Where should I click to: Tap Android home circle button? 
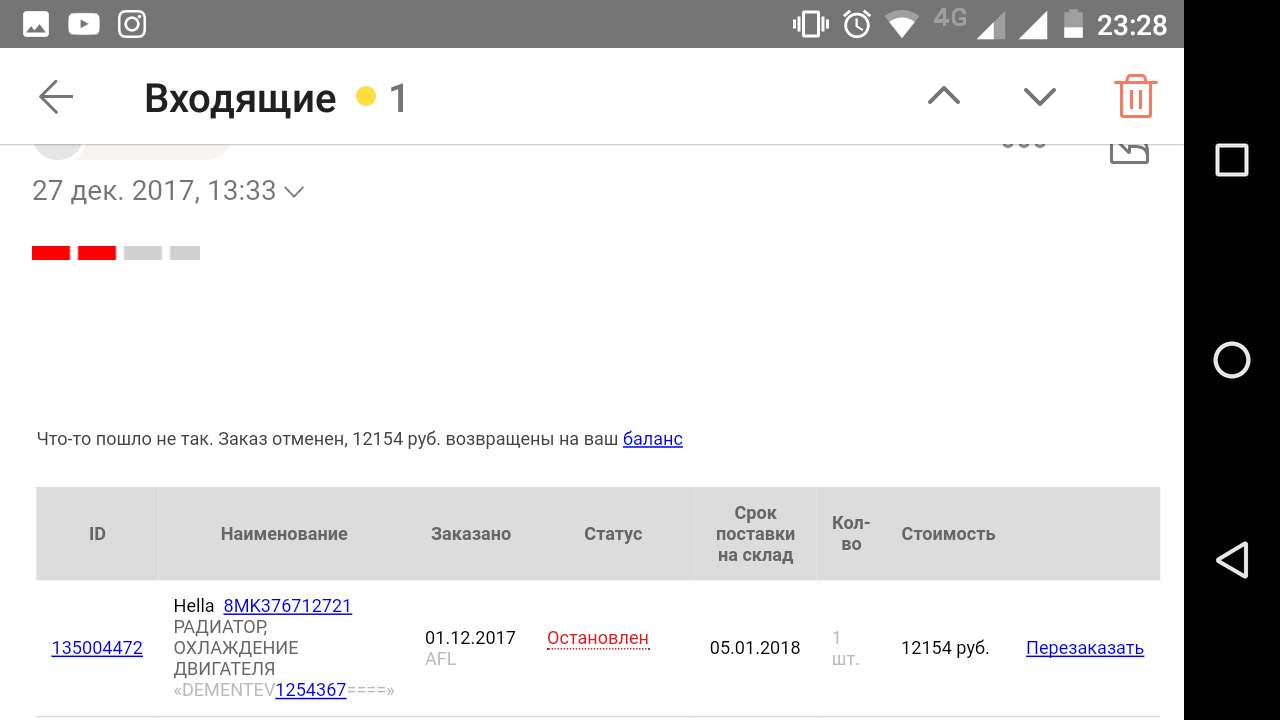click(x=1232, y=360)
